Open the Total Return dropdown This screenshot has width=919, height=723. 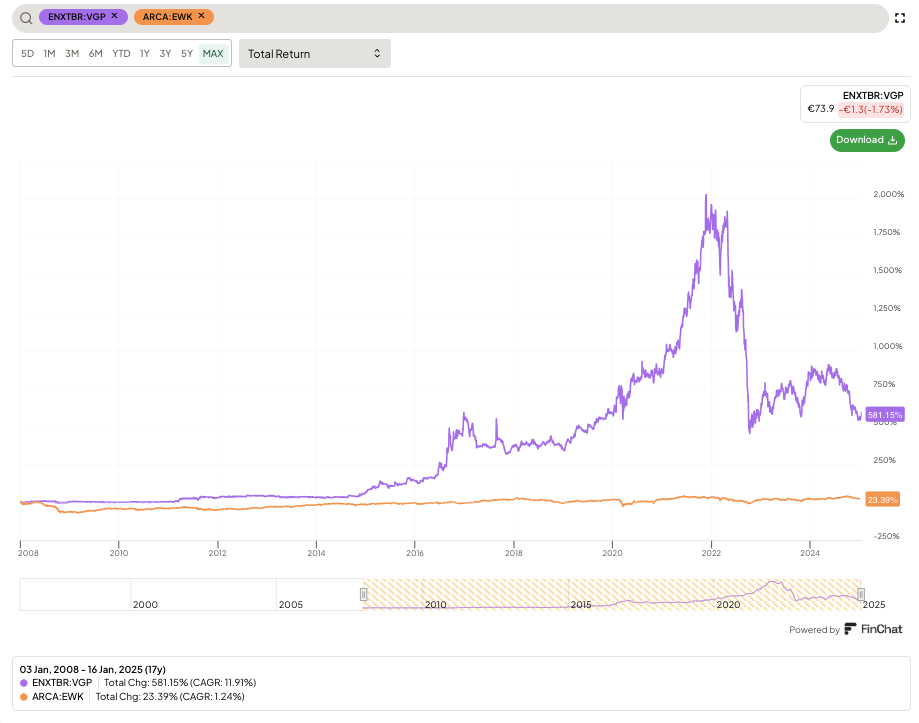(x=315, y=54)
